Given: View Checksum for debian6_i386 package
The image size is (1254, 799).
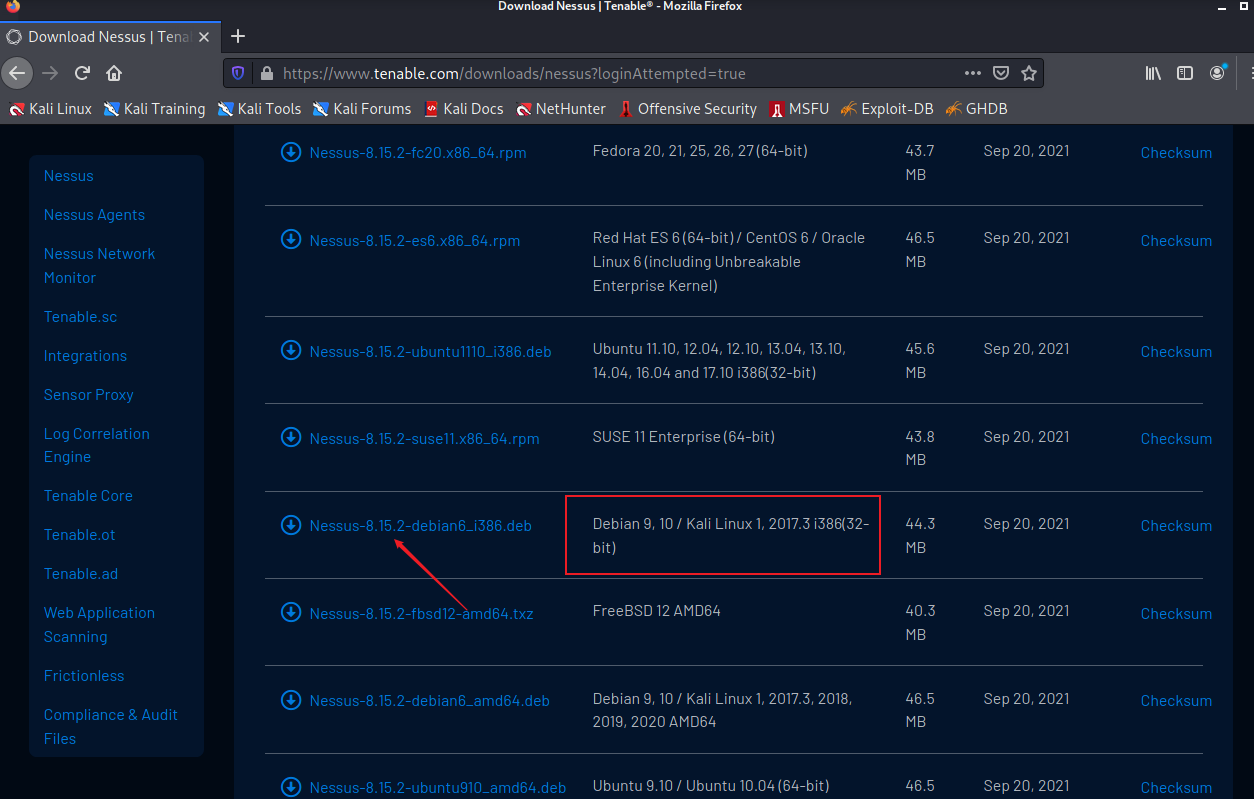Looking at the screenshot, I should (x=1176, y=526).
